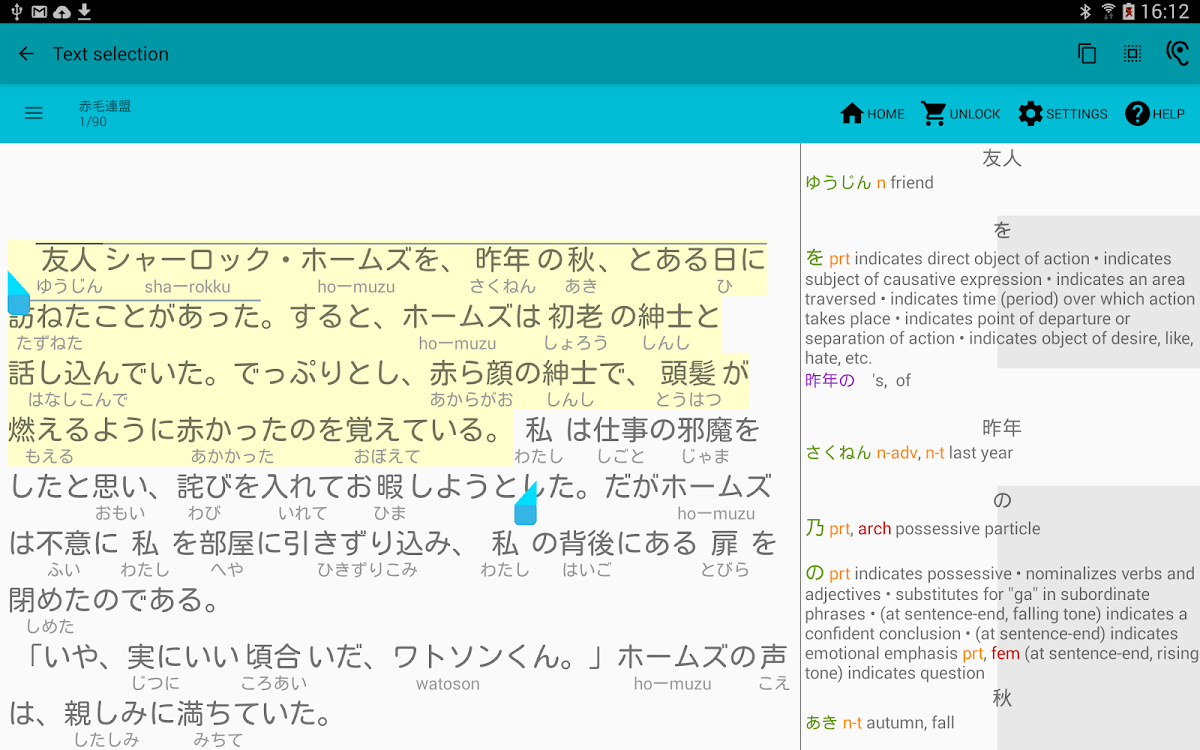
Task: Tap the 友人 dictionary entry heading
Action: (x=1001, y=158)
